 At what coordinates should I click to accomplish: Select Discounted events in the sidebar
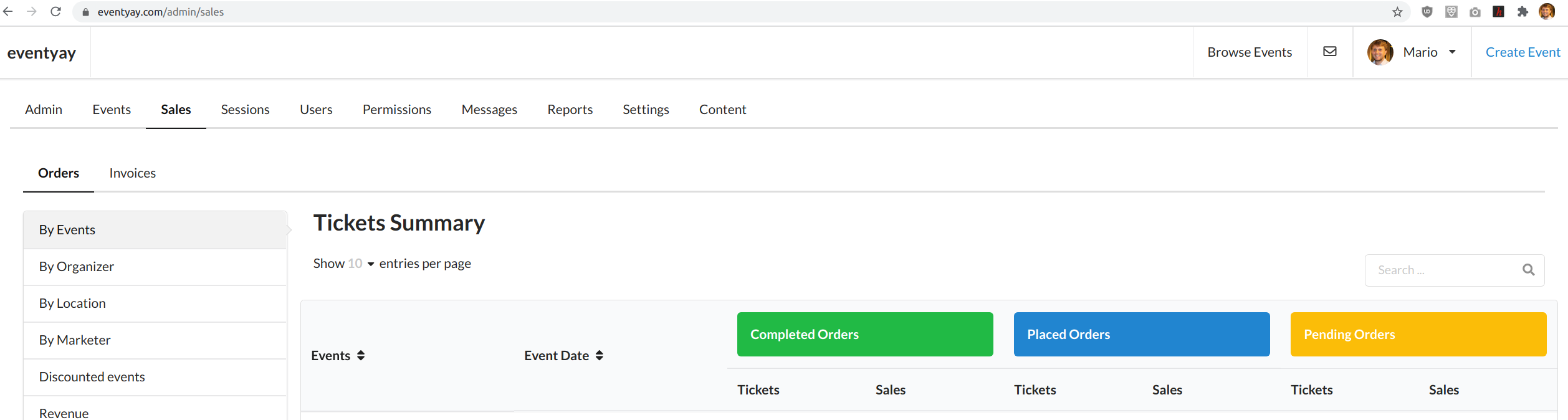coord(92,377)
